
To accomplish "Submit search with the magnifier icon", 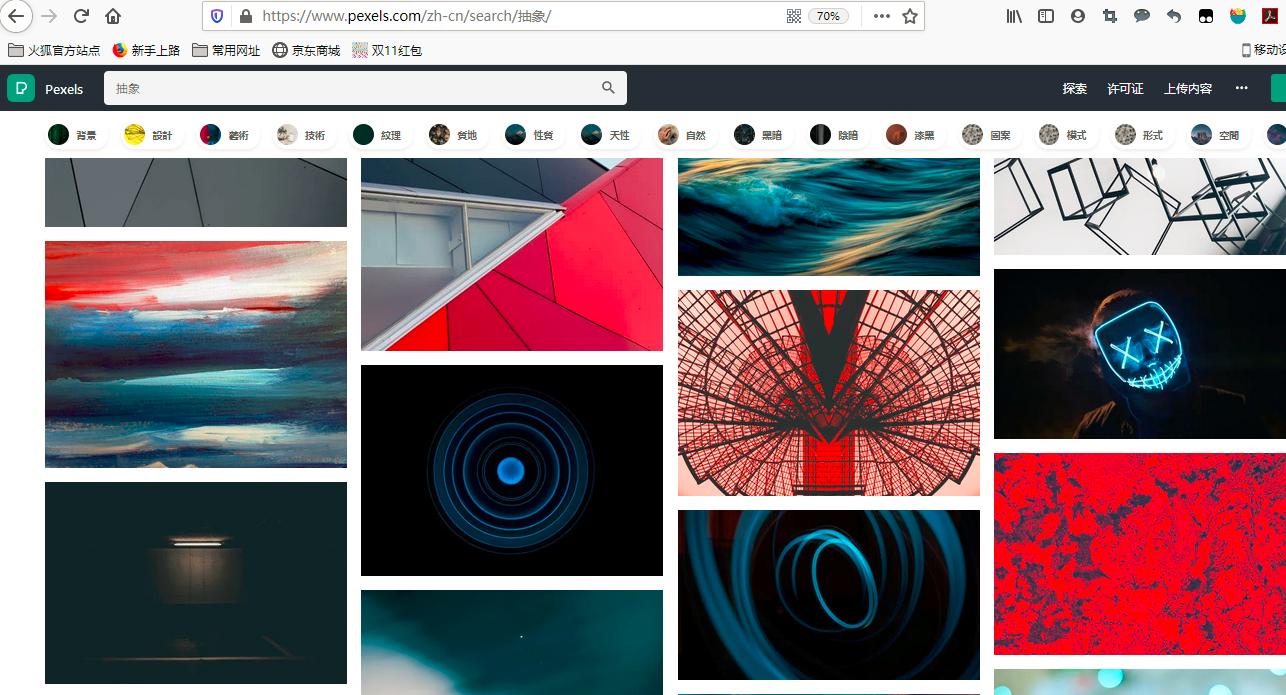I will point(608,88).
